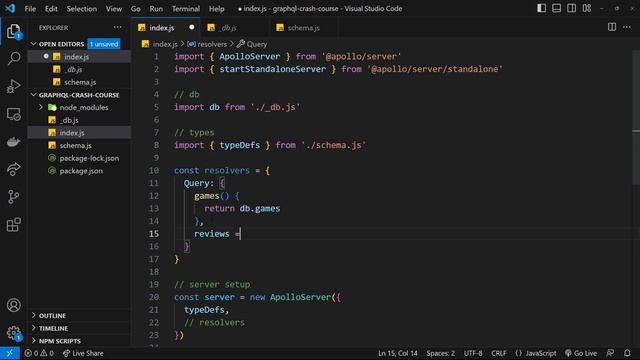This screenshot has height=360, width=640.
Task: Open Explorer Views and More Actions ellipsis
Action: [x=118, y=27]
